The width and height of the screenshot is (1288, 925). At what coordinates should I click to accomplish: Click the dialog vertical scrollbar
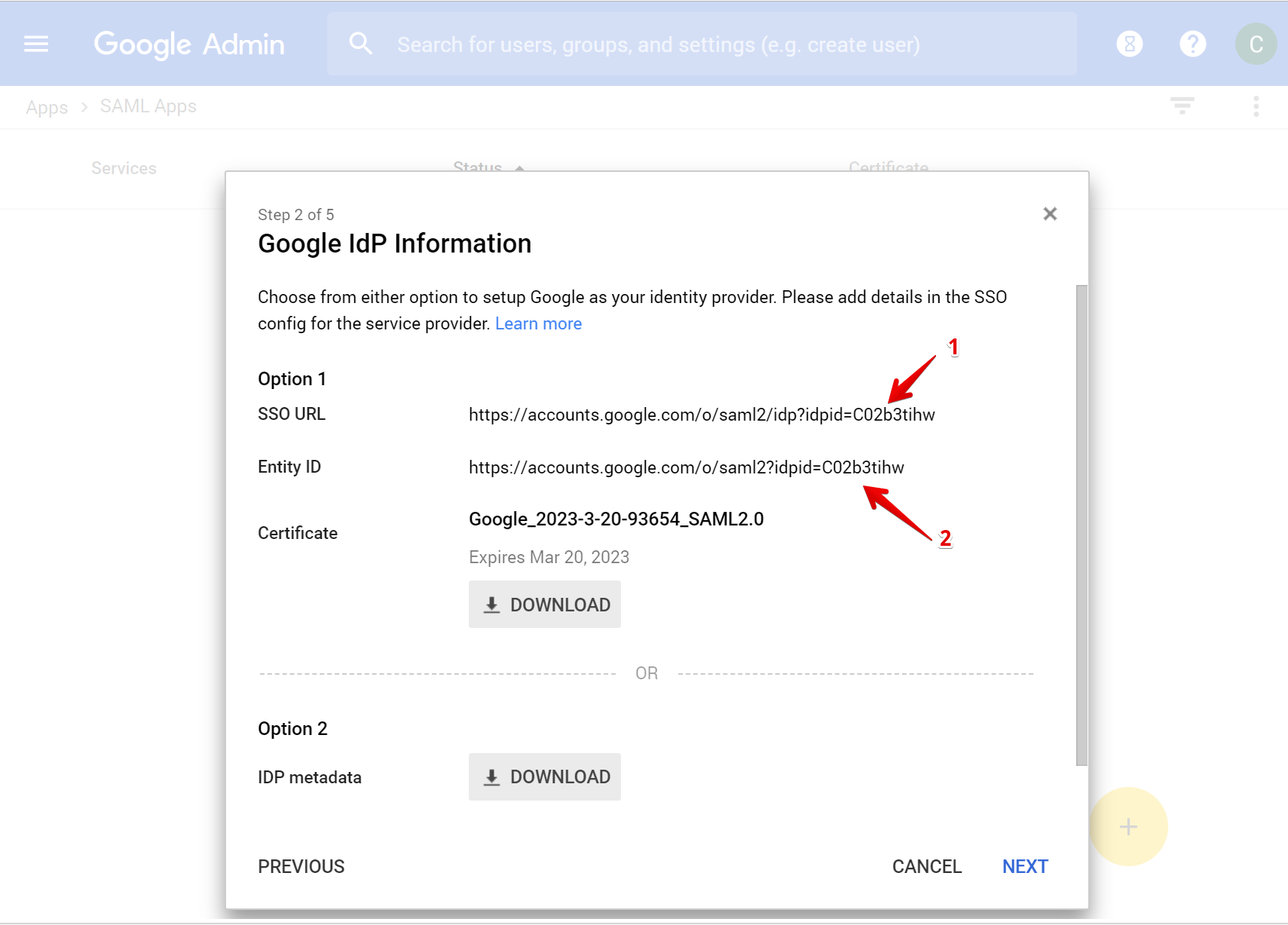coord(1081,525)
